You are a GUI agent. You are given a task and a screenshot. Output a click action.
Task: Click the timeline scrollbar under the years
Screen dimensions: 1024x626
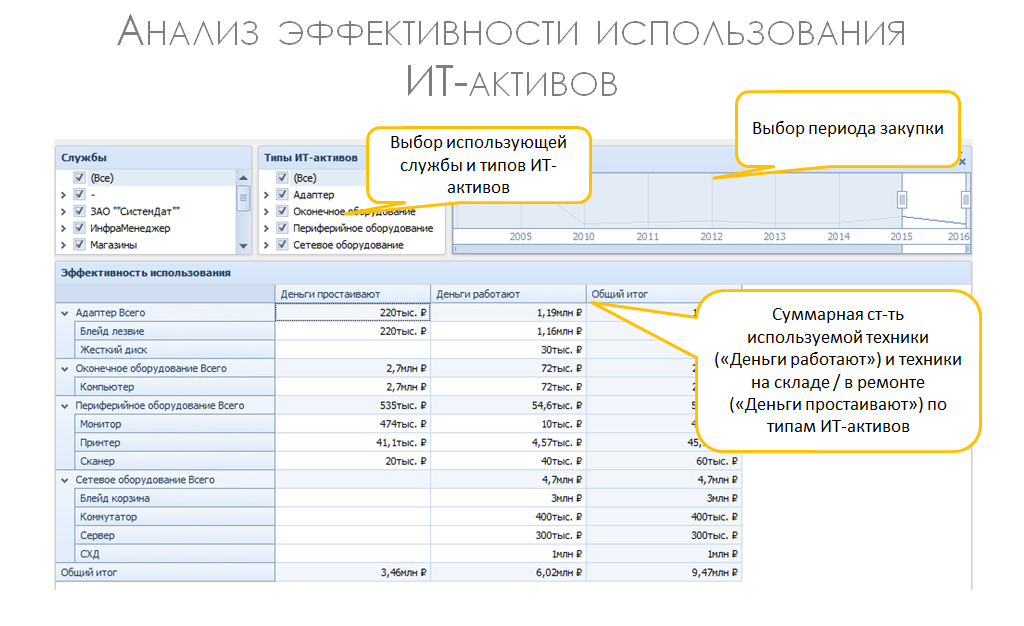pyautogui.click(x=711, y=249)
